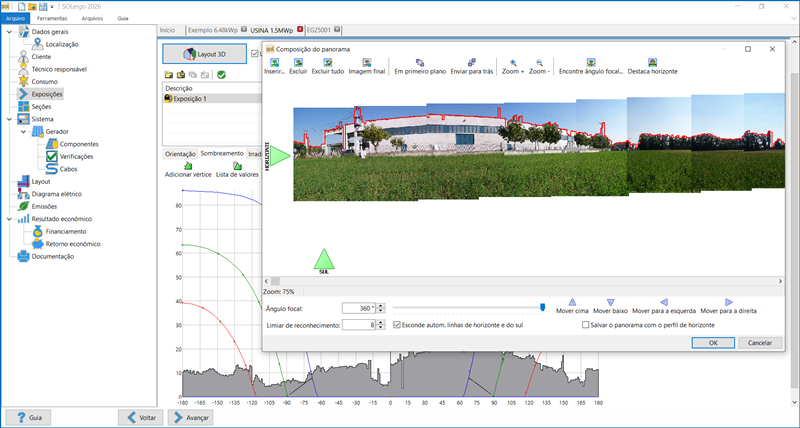Switch to the Orientação tab
This screenshot has width=800, height=428.
pyautogui.click(x=180, y=153)
